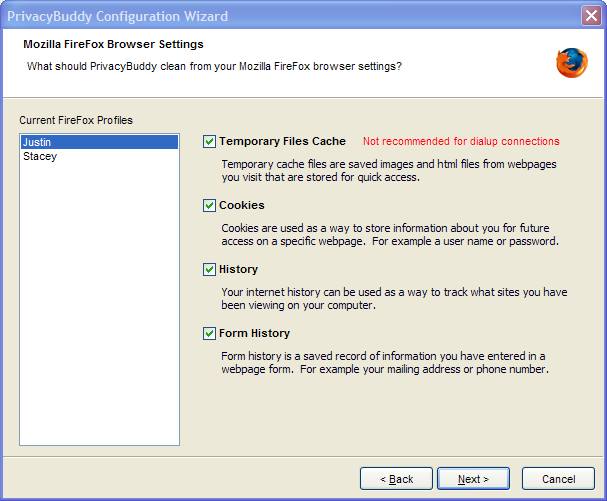The height and width of the screenshot is (501, 607).
Task: Click the PrivacyBuddy Configuration Wizard title bar
Action: coord(290,16)
